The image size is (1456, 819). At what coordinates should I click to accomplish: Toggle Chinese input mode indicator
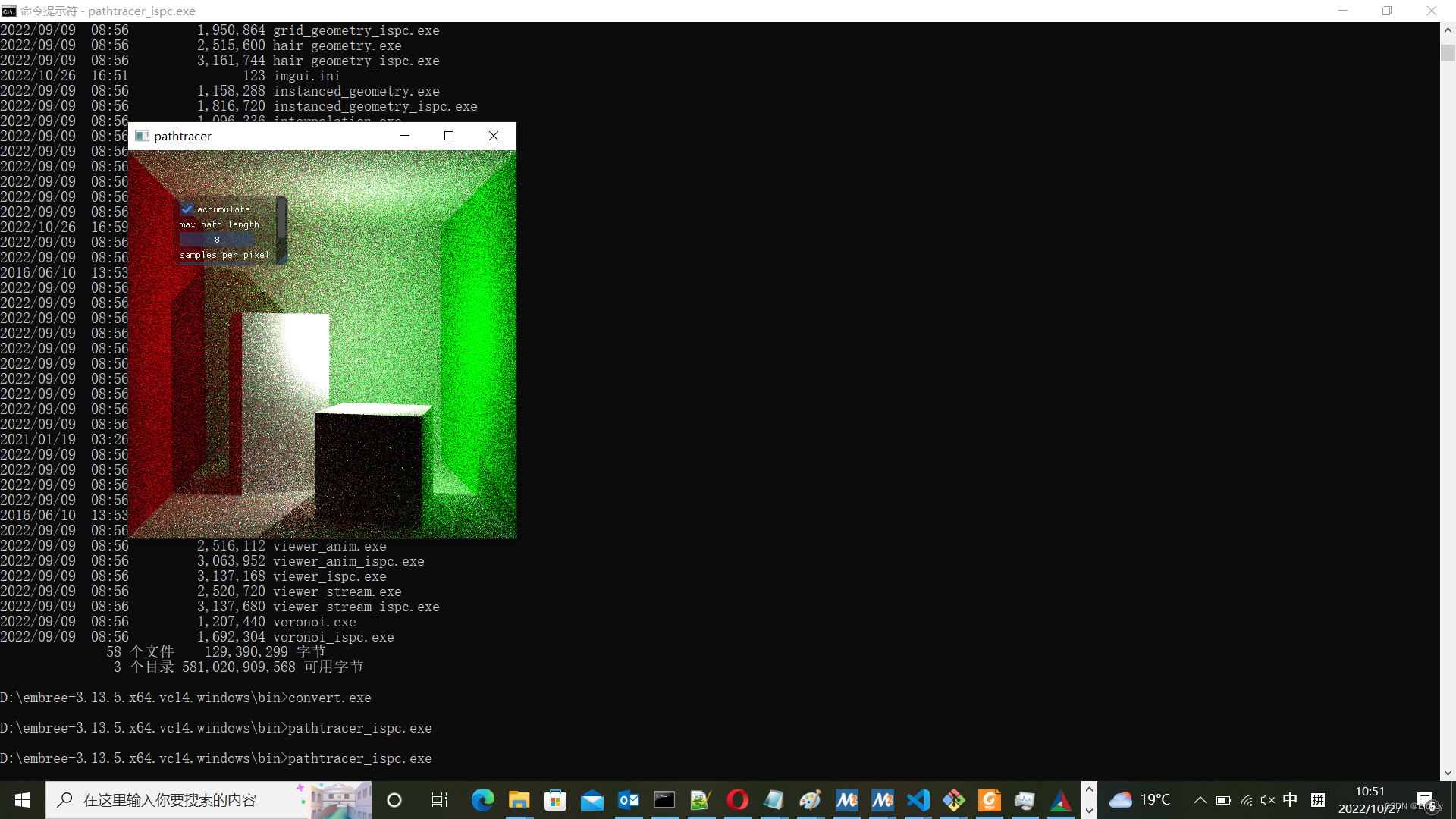[1290, 800]
